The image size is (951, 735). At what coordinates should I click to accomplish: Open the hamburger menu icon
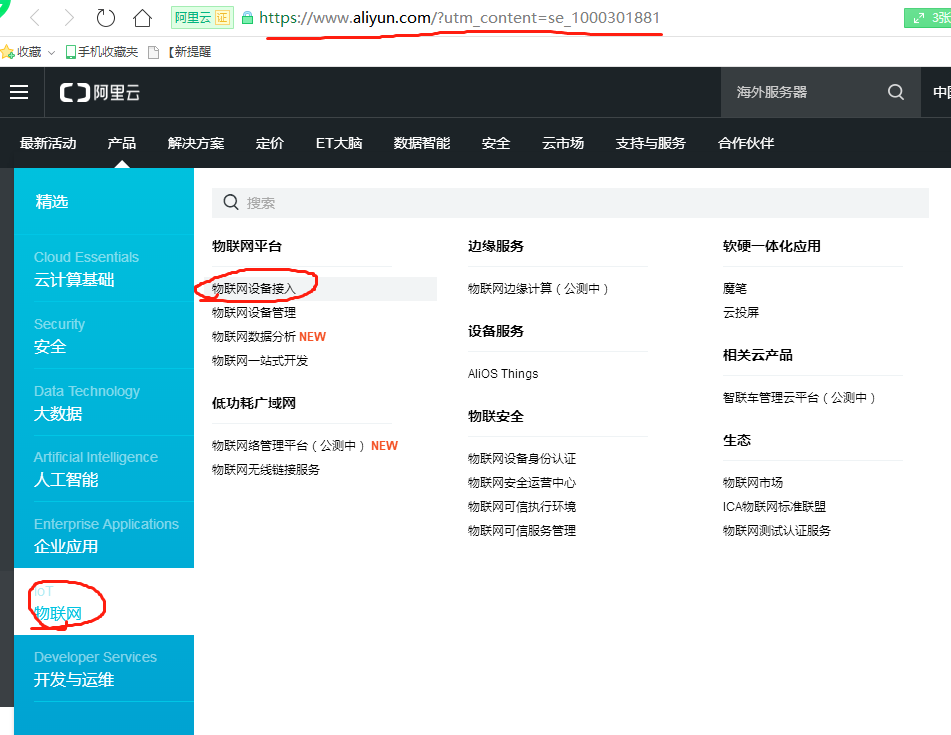(x=19, y=92)
